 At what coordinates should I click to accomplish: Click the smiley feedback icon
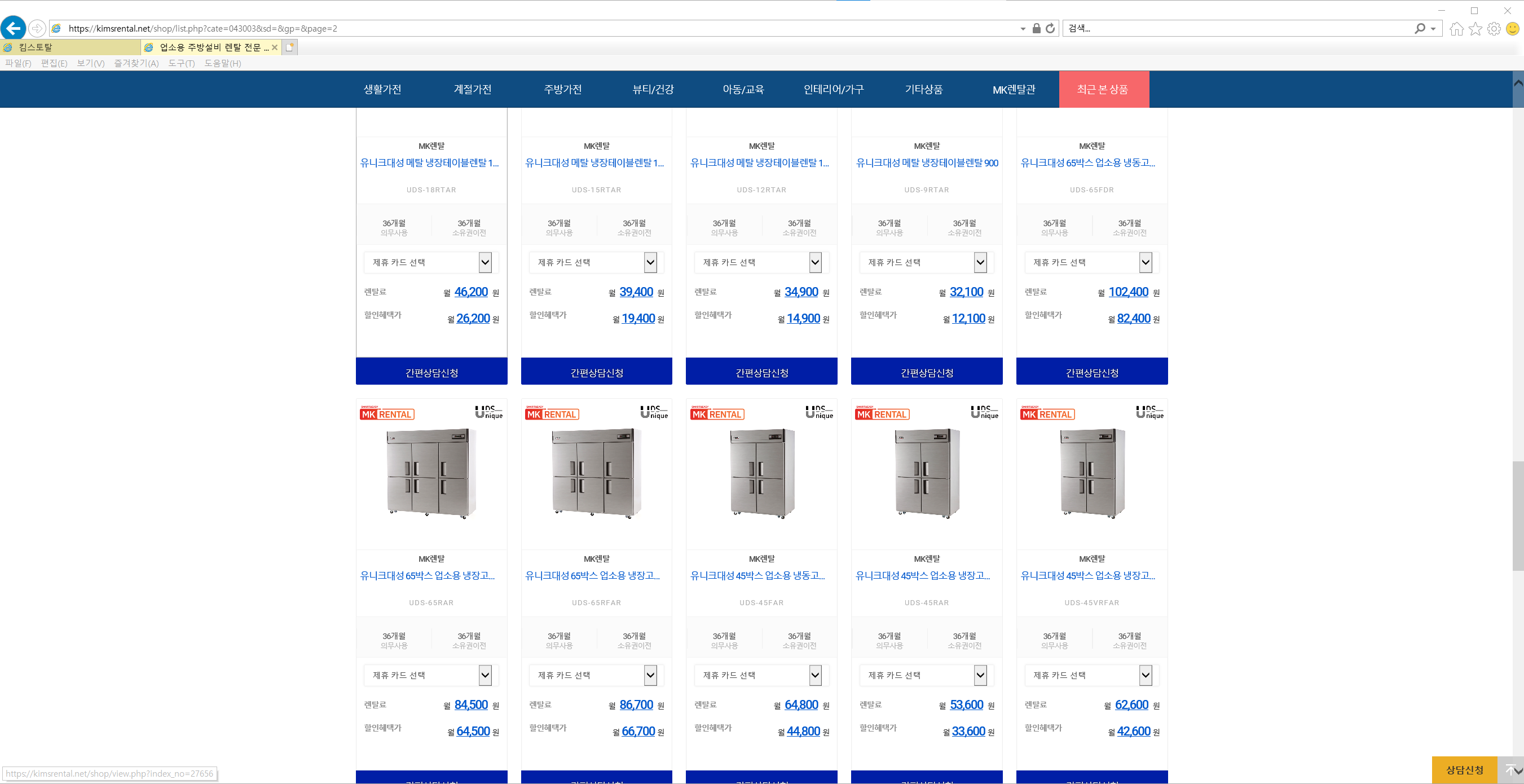click(x=1513, y=28)
